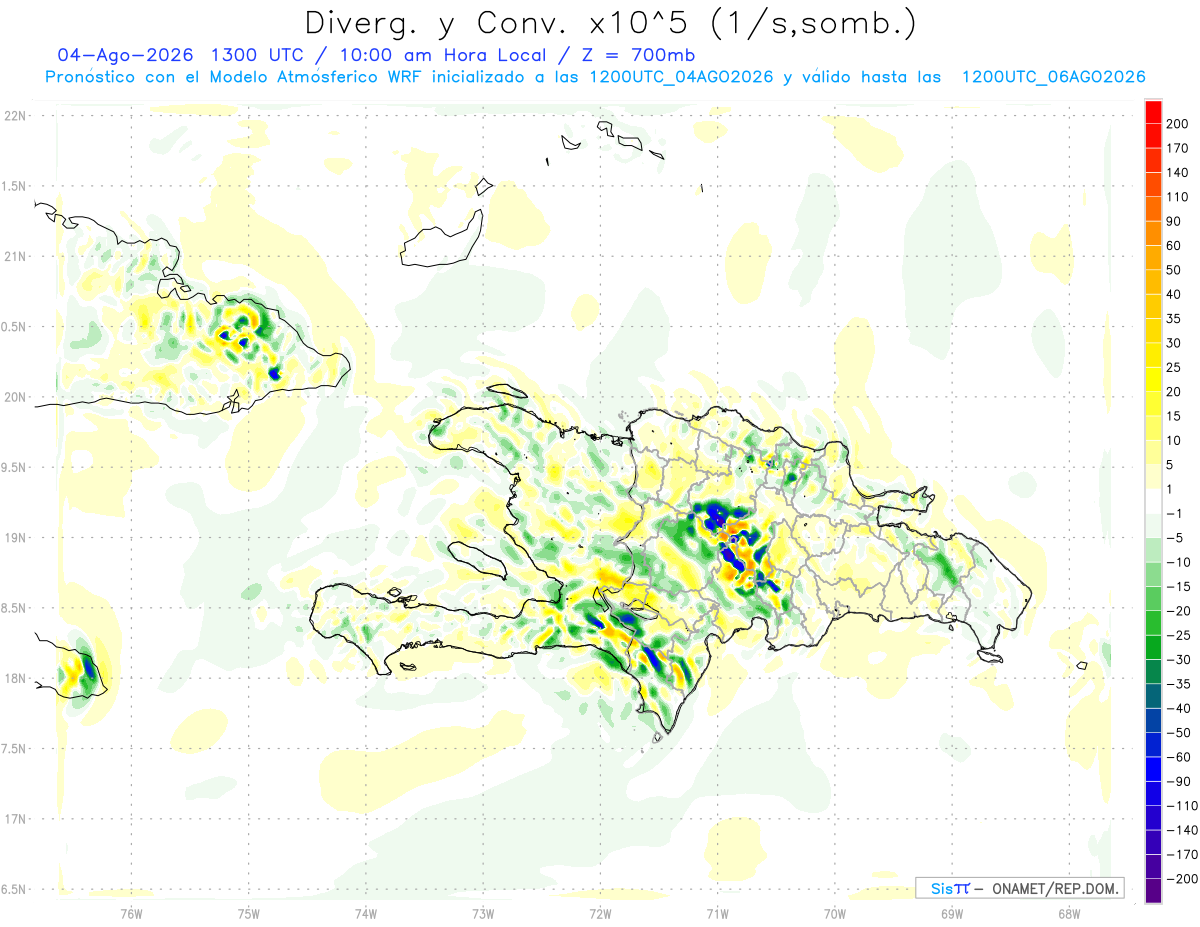Select the 75W longitude label
This screenshot has height=927, width=1200.
tap(248, 913)
